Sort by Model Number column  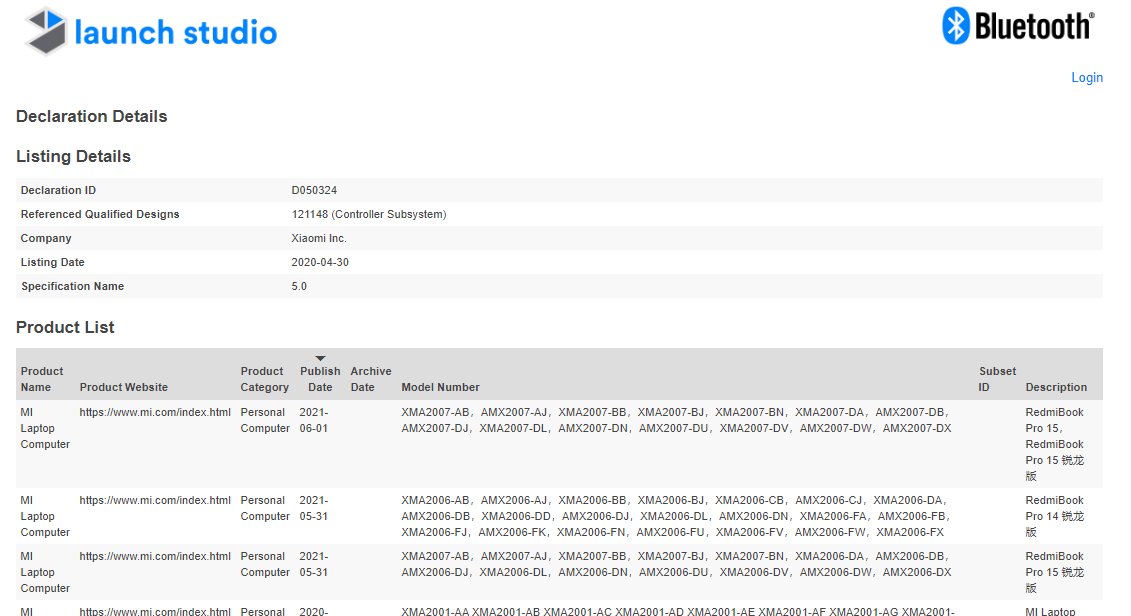pyautogui.click(x=440, y=387)
